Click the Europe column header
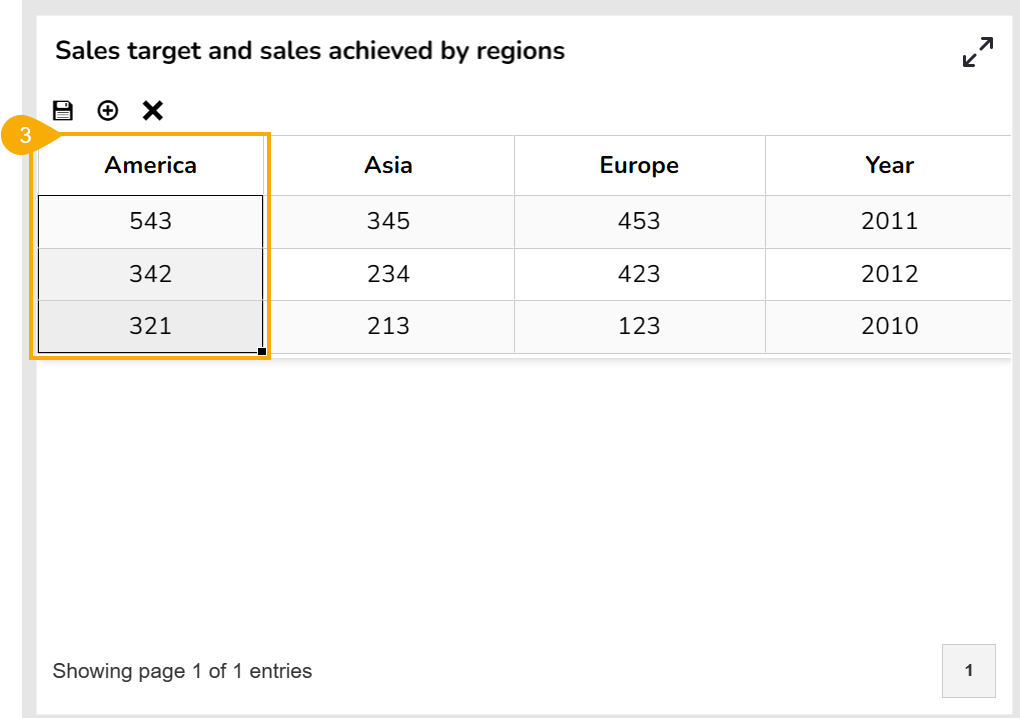This screenshot has width=1020, height=718. (x=639, y=165)
